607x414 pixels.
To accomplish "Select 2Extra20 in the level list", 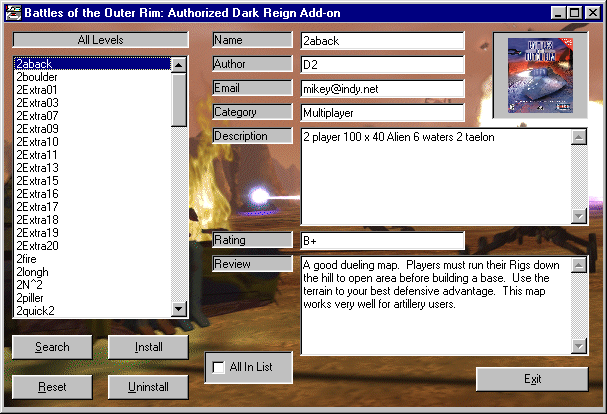I will click(93, 246).
